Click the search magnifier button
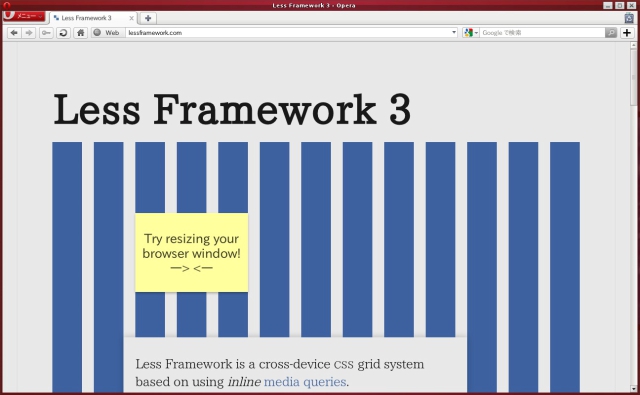This screenshot has height=395, width=640. coord(611,33)
